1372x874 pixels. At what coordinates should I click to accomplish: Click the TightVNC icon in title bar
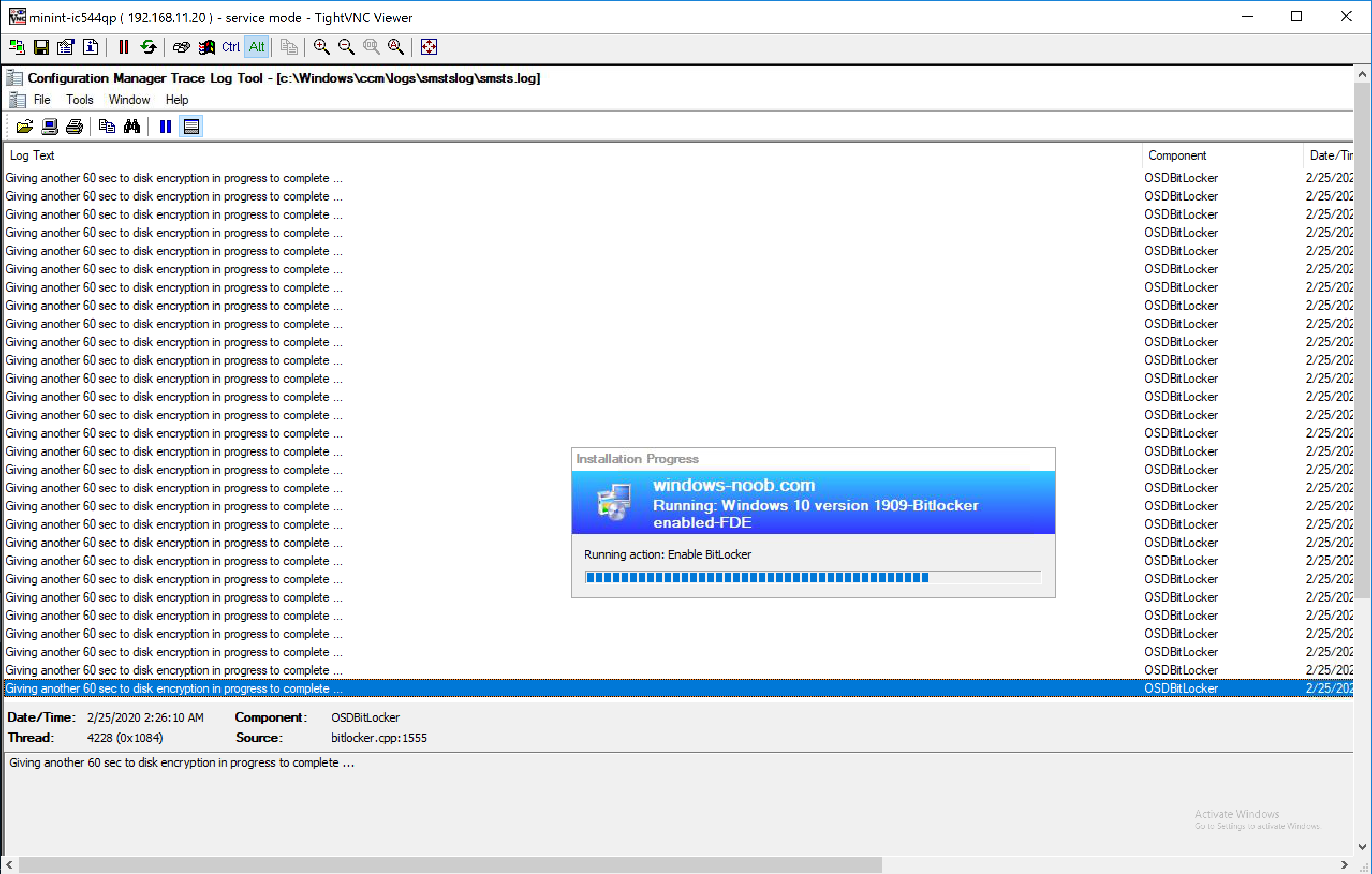click(x=17, y=17)
